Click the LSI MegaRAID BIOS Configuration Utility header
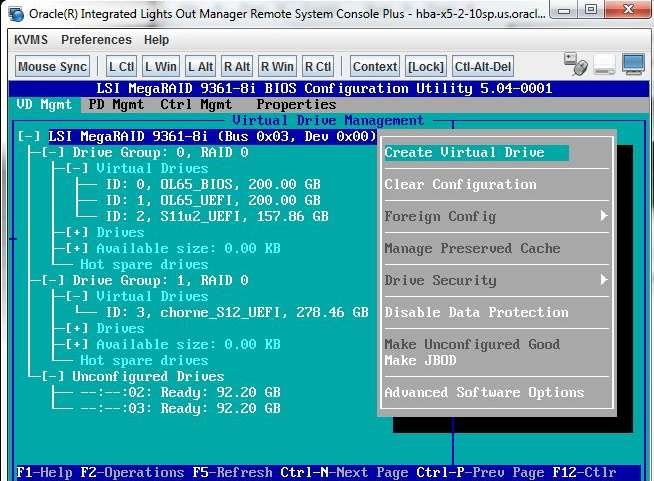Viewport: 654px width, 481px height. point(324,88)
